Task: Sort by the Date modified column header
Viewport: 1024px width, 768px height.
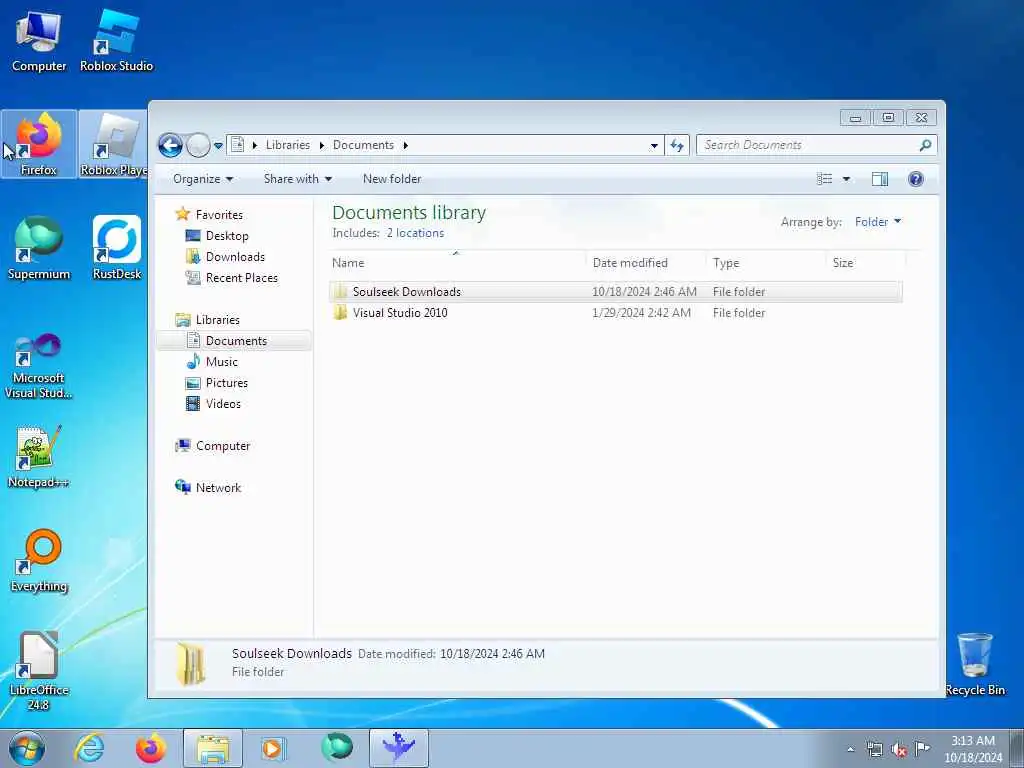Action: pos(646,263)
